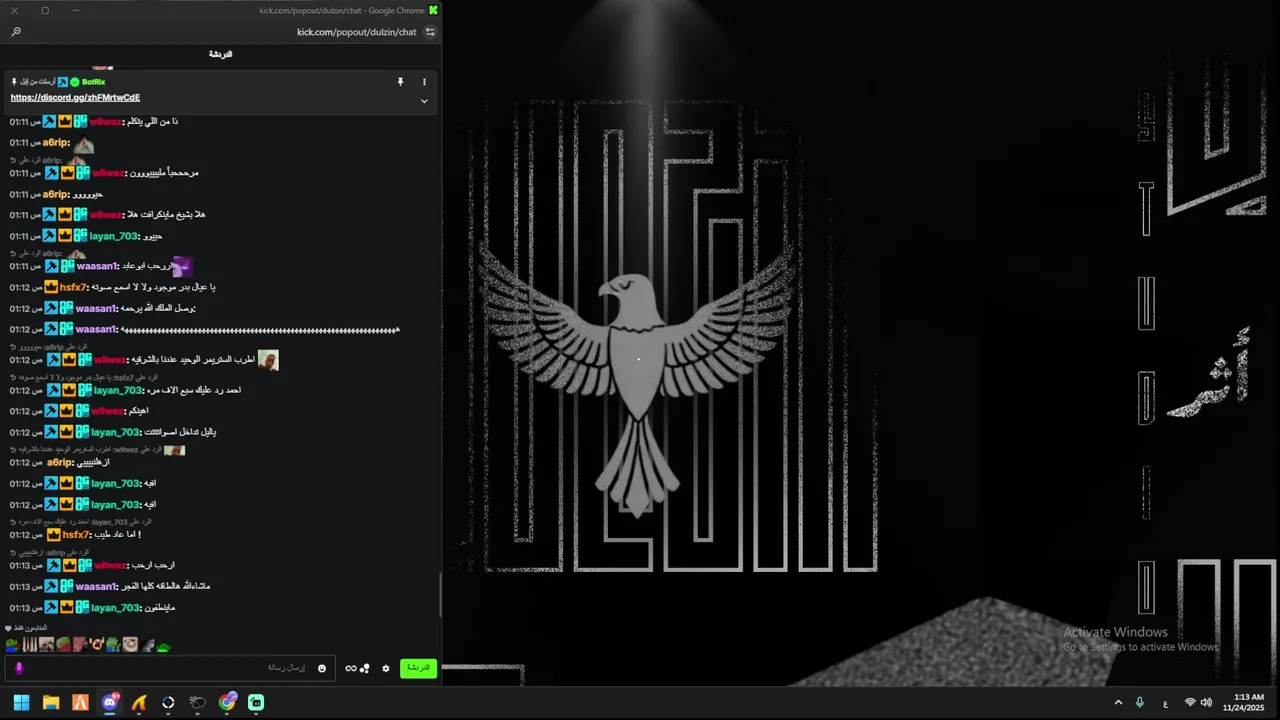Switch Arabic input language indicator
1280x720 pixels.
(x=1165, y=703)
